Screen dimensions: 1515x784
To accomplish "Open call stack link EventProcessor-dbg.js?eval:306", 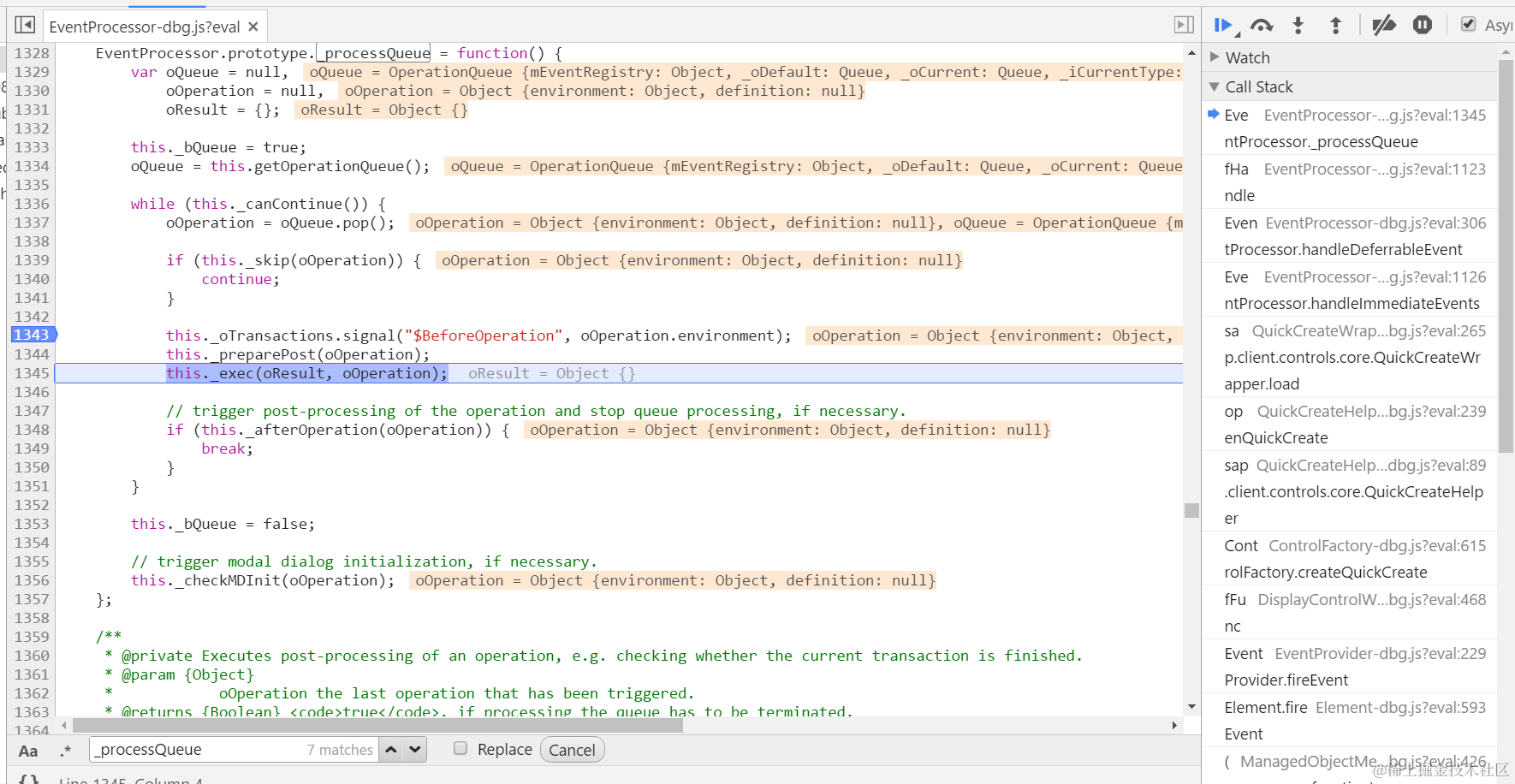I will click(1375, 223).
